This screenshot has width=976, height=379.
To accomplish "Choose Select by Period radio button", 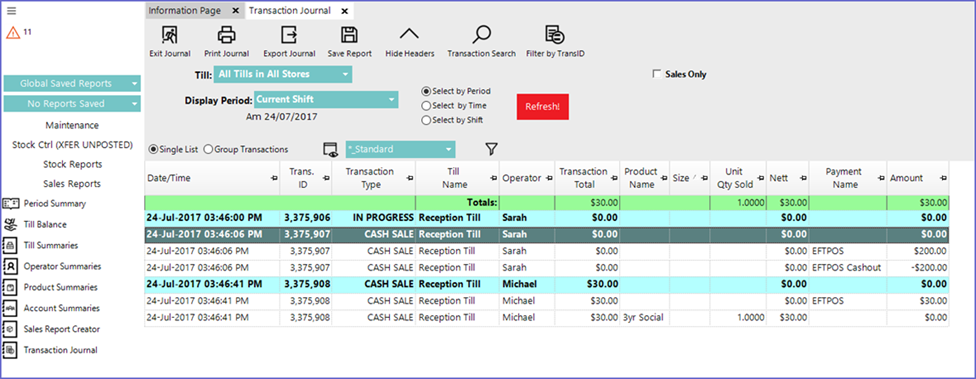I will point(426,91).
